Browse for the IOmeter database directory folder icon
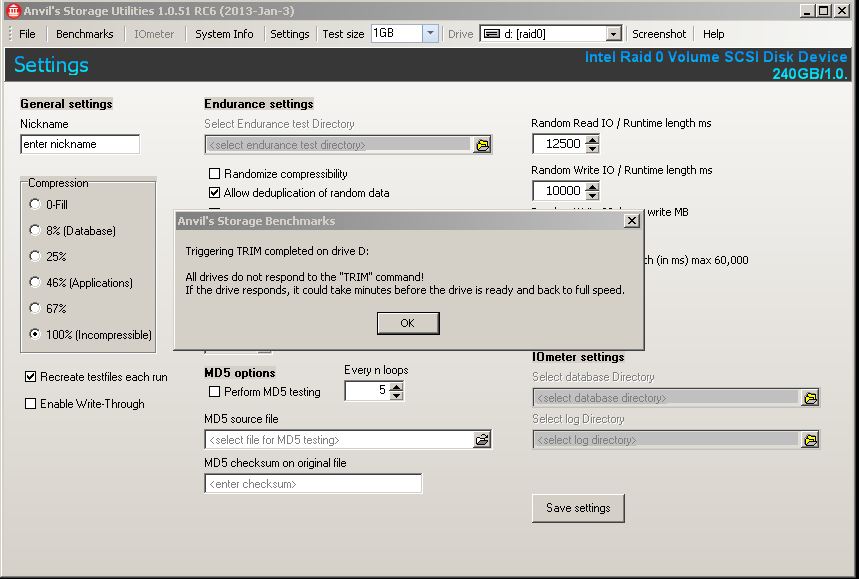Screen dimensions: 859x579 [810, 398]
